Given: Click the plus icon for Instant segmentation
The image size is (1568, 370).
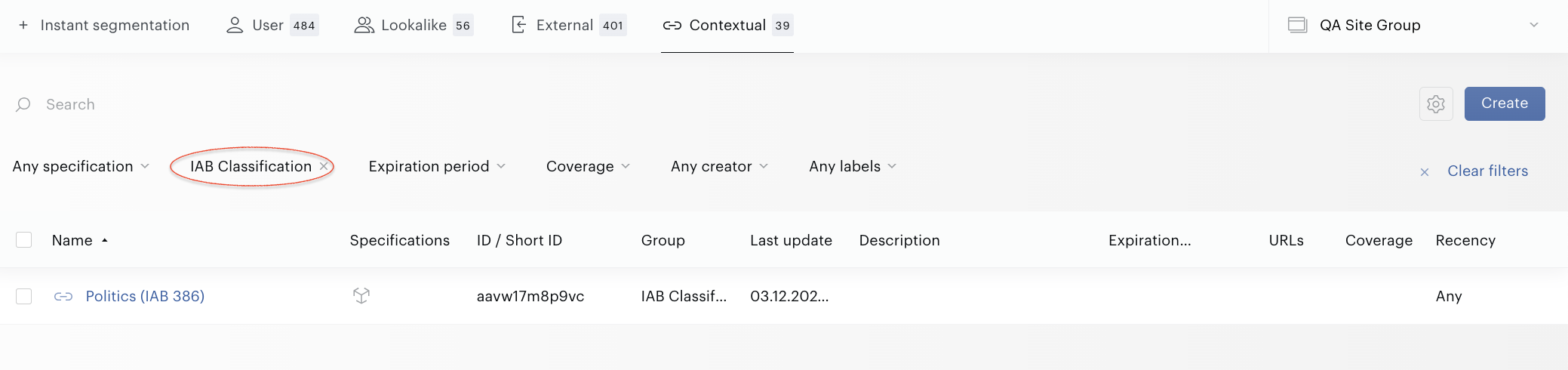Looking at the screenshot, I should pos(23,25).
